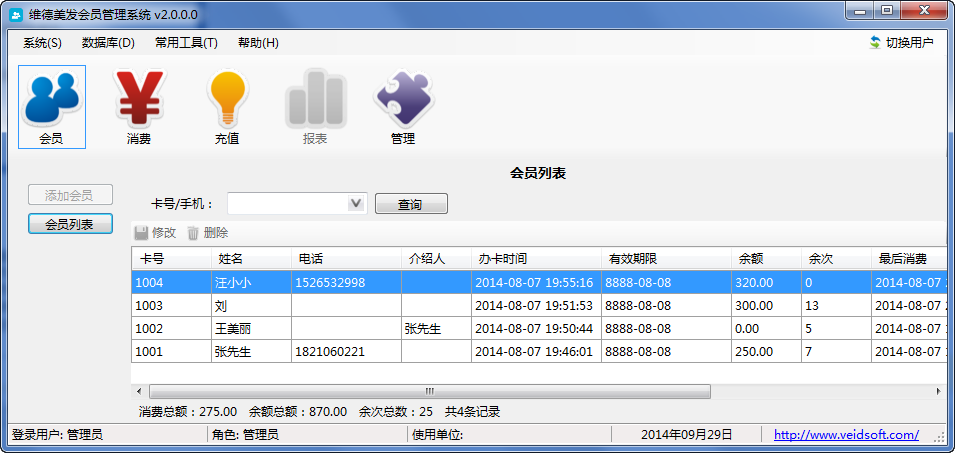Viewport: 955px width, 453px height.
Task: Click the 修改 save/edit toolbar icon
Action: coord(141,233)
